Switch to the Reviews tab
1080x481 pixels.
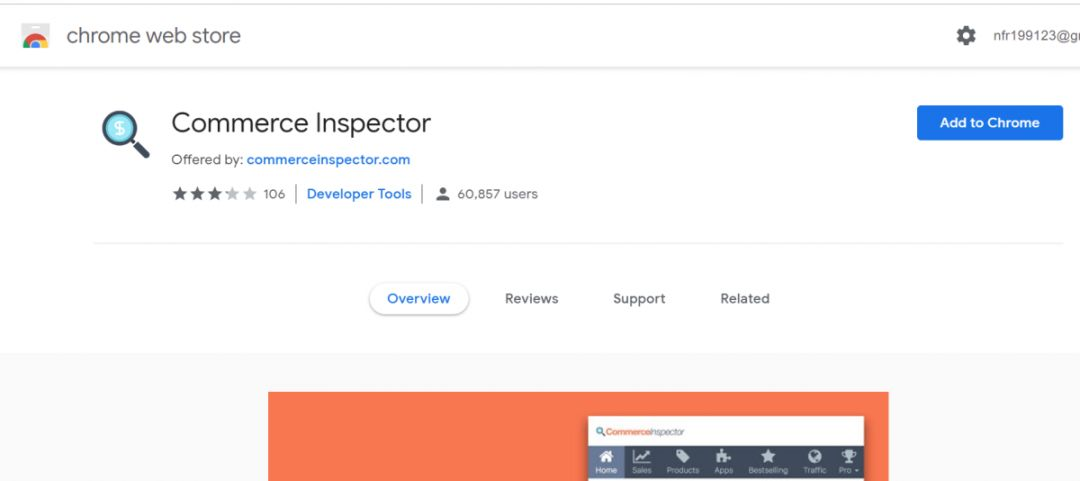[531, 298]
